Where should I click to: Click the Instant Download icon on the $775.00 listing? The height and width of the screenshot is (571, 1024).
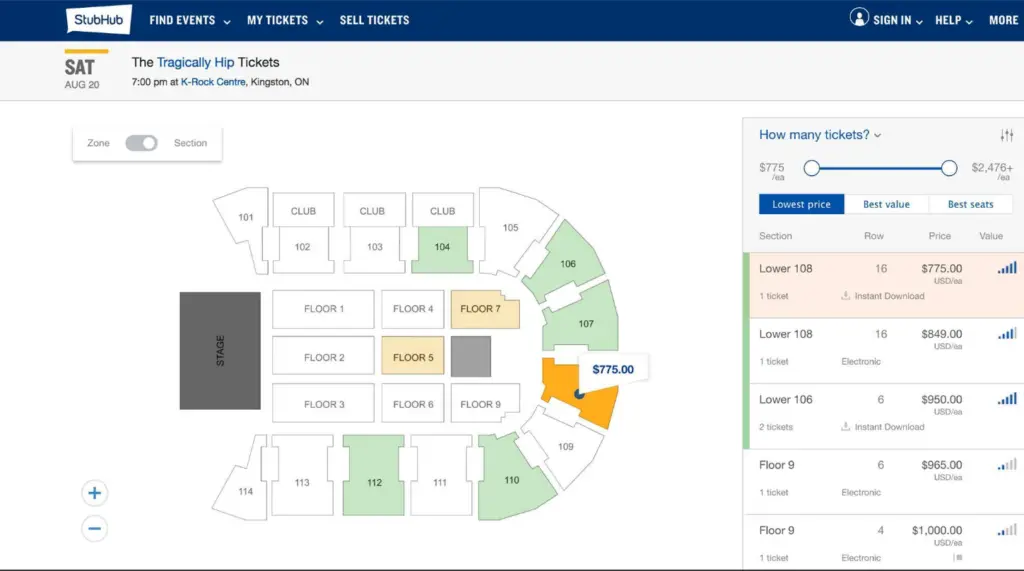(x=846, y=295)
